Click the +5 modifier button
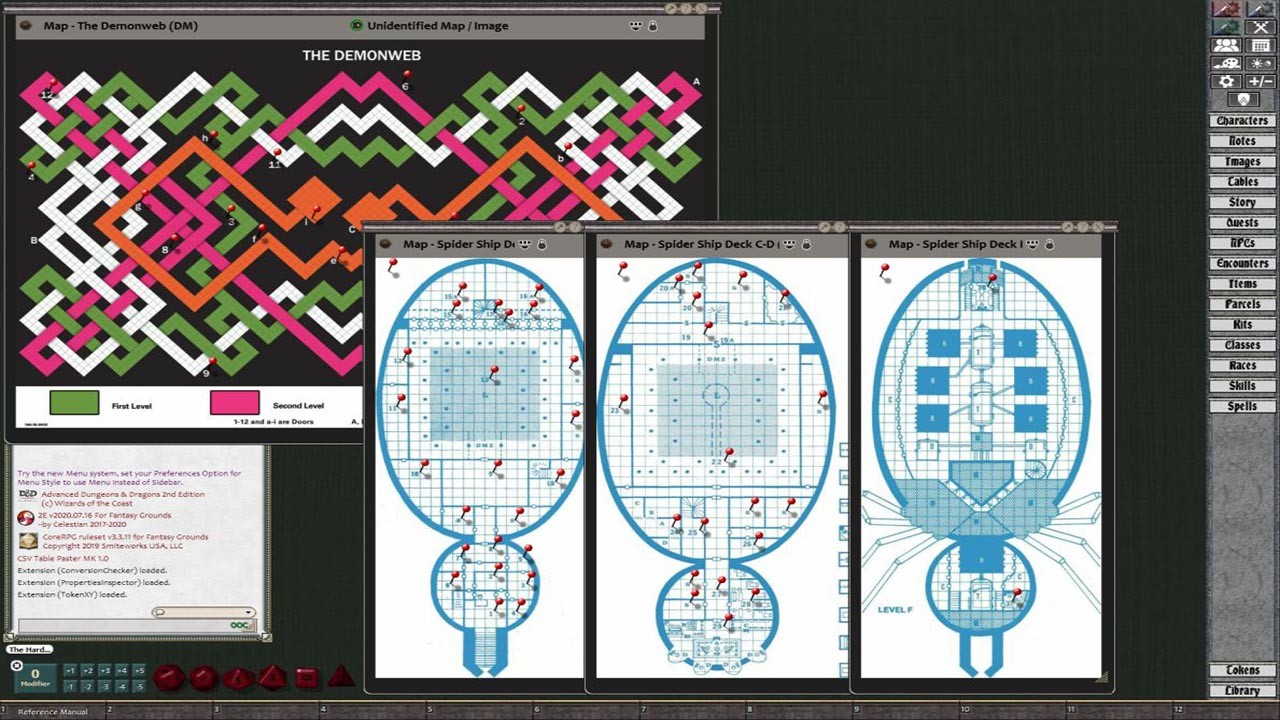 tap(140, 670)
